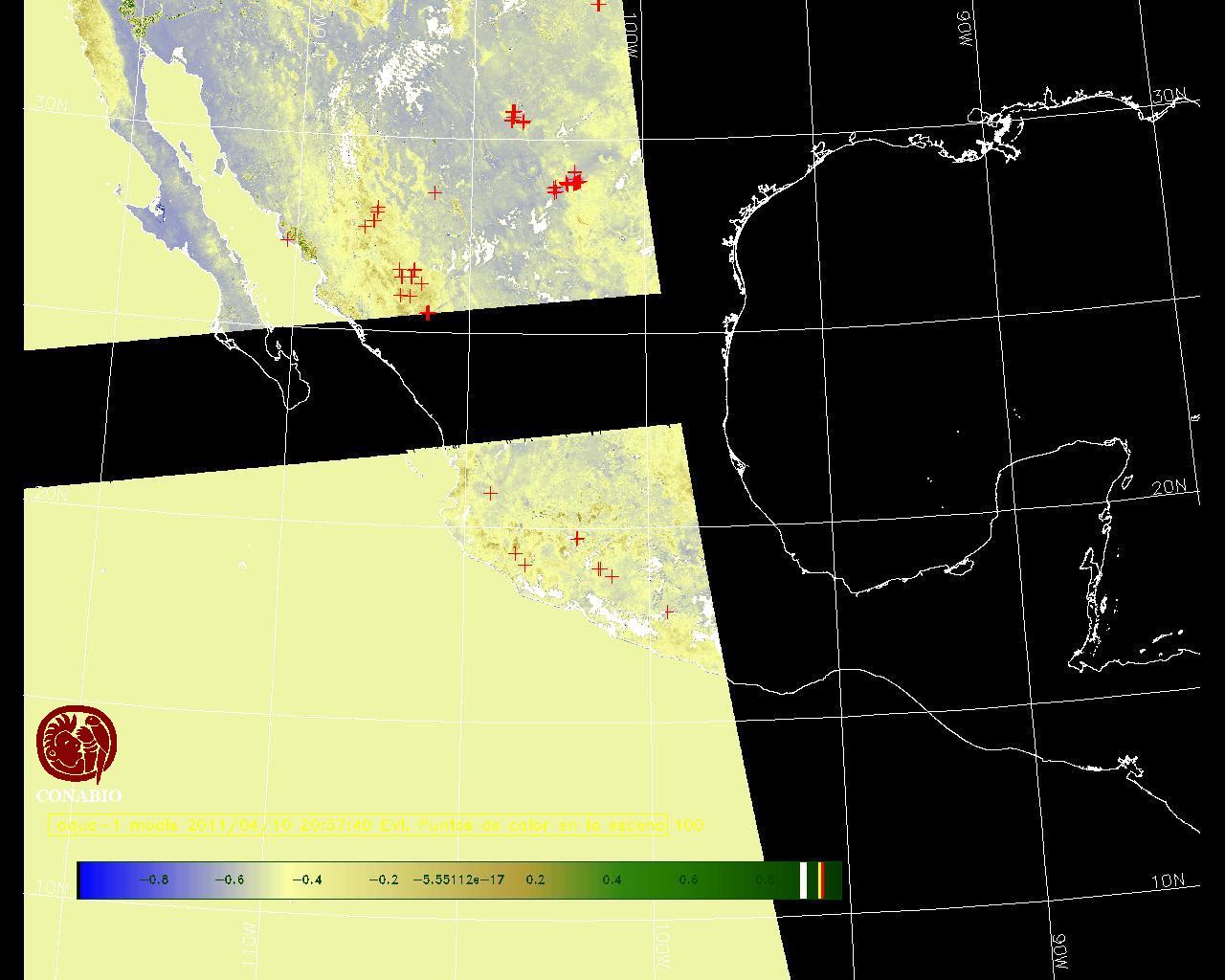Pick the dark blue end of color bar
The height and width of the screenshot is (980, 1225).
point(91,880)
